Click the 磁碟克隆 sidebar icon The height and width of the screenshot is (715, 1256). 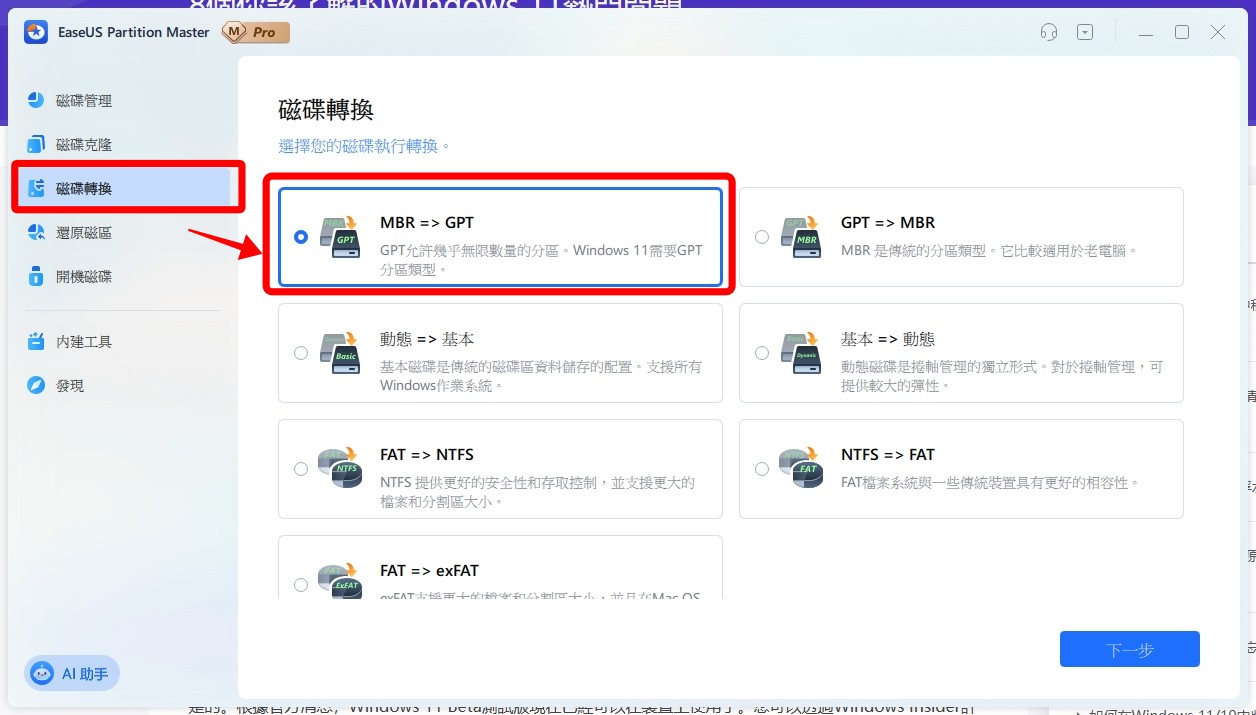(x=36, y=144)
